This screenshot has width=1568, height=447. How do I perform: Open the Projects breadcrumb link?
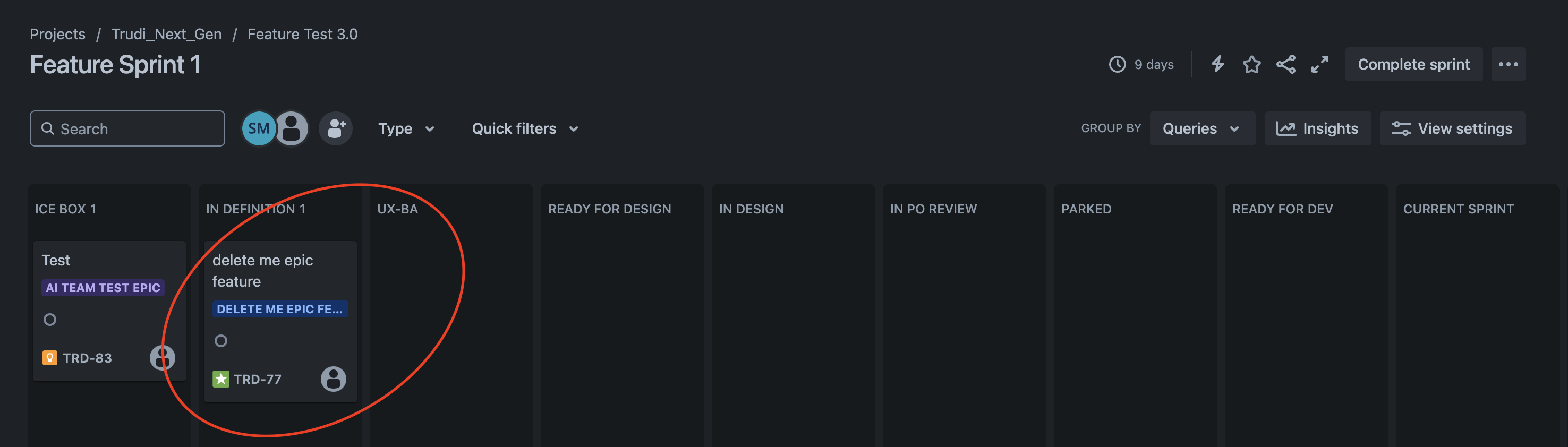[58, 34]
